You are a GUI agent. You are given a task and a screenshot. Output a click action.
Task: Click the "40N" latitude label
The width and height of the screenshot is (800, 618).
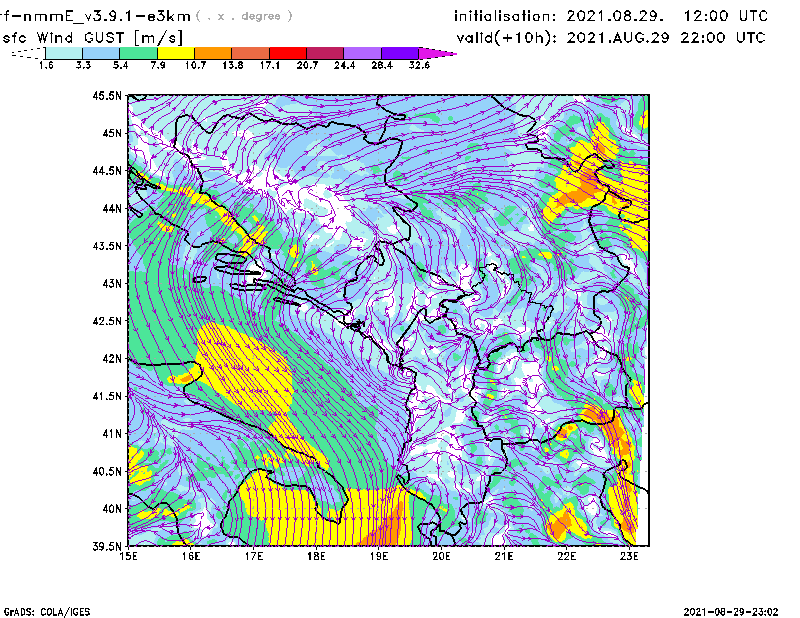pyautogui.click(x=112, y=509)
